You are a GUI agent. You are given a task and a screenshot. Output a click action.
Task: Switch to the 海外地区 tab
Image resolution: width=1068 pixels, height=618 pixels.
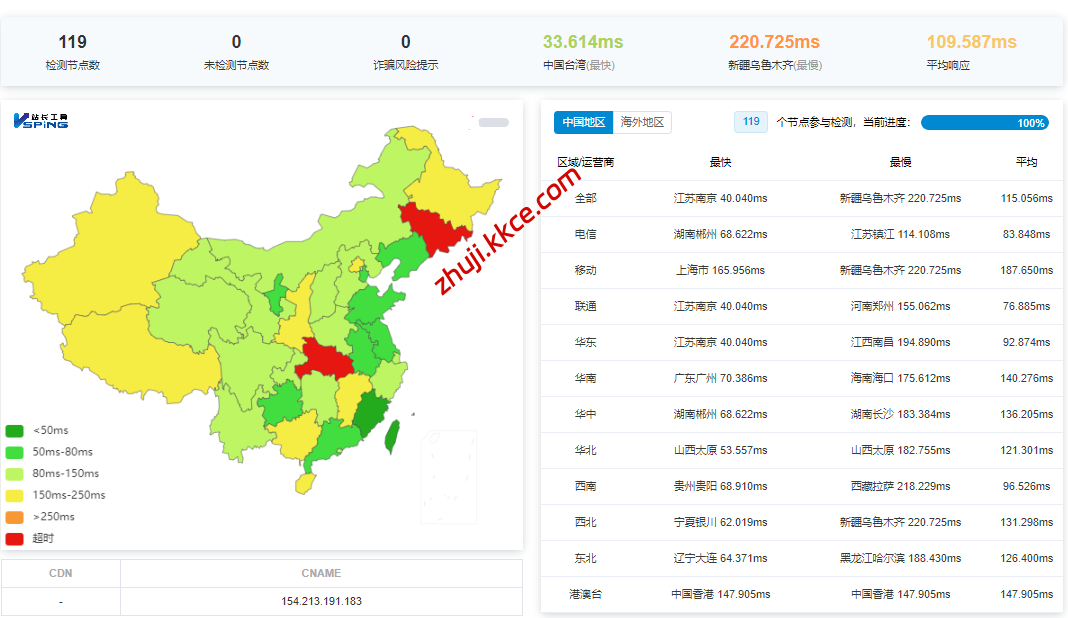[642, 122]
